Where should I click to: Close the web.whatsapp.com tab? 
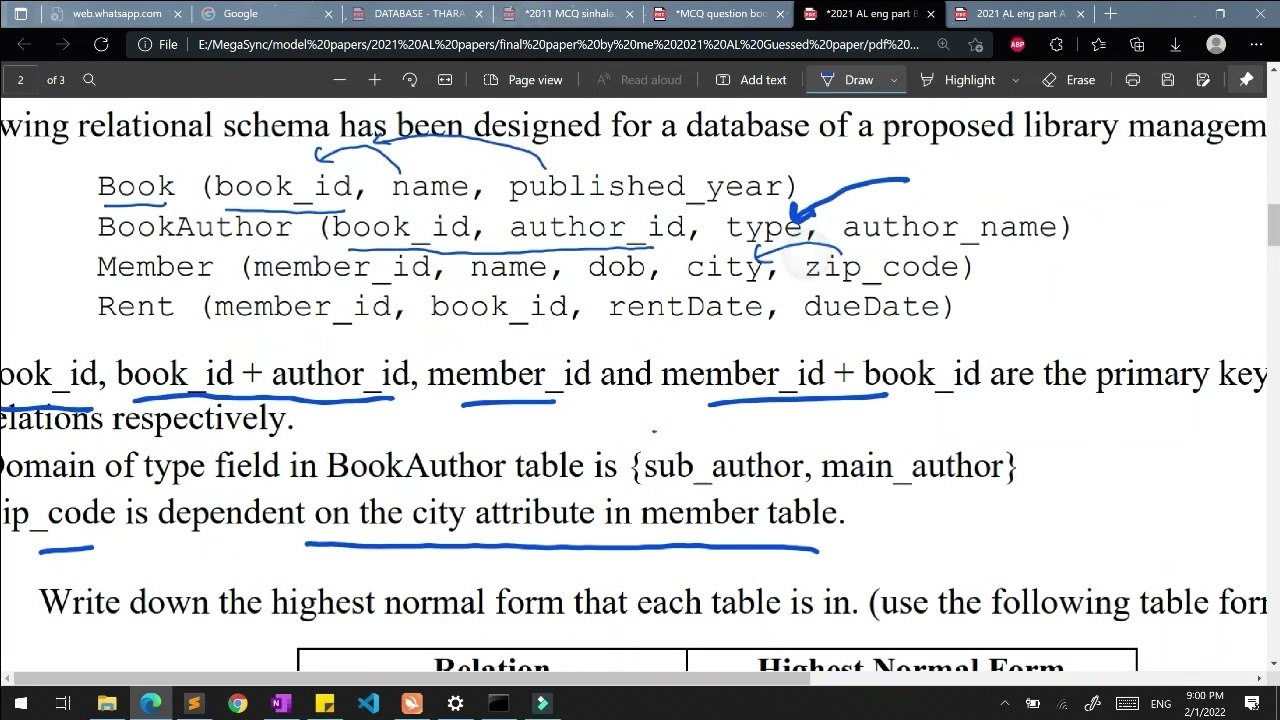click(178, 14)
